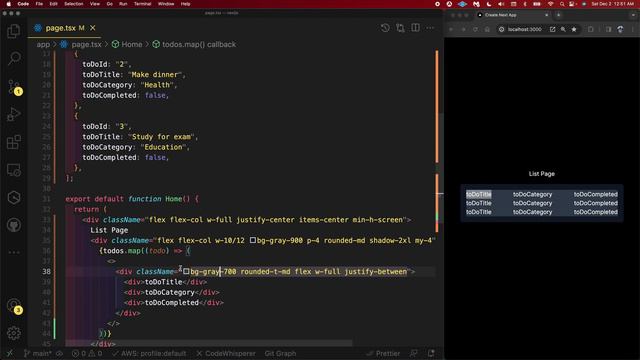The height and width of the screenshot is (360, 640).
Task: Open the Remote Explorer view
Action: (14, 170)
